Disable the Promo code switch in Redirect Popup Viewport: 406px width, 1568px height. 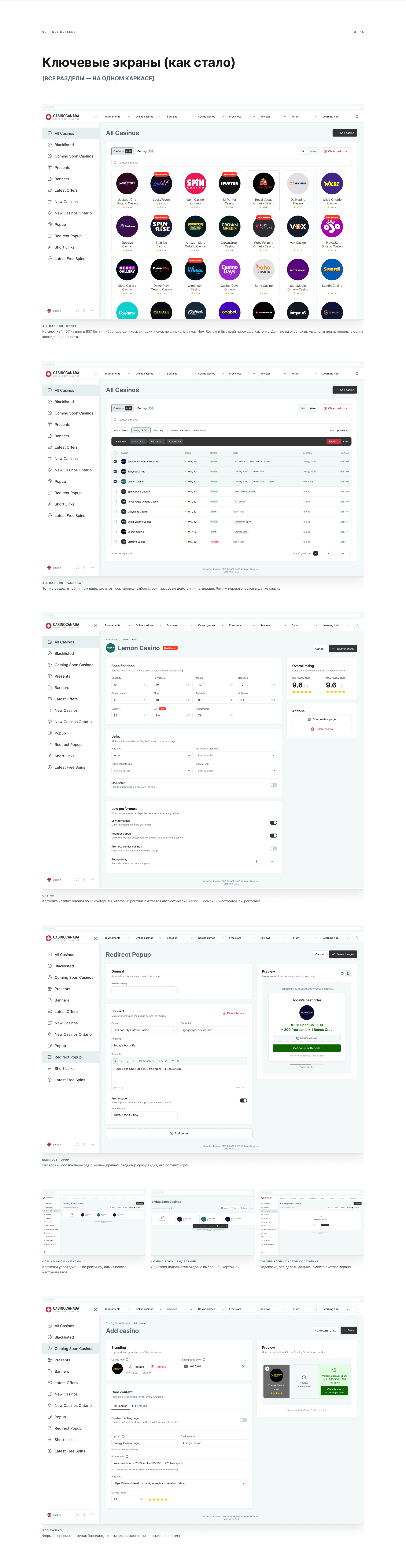[243, 1101]
